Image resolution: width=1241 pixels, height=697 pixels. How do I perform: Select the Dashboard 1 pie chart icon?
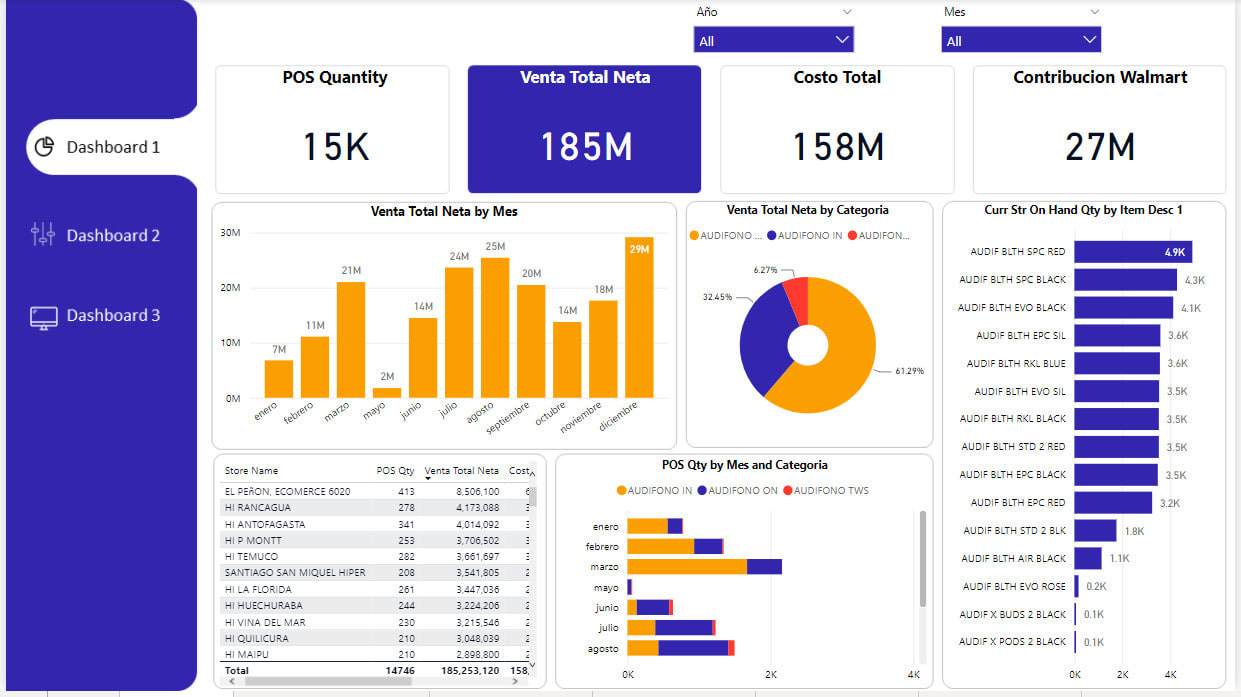[x=42, y=146]
